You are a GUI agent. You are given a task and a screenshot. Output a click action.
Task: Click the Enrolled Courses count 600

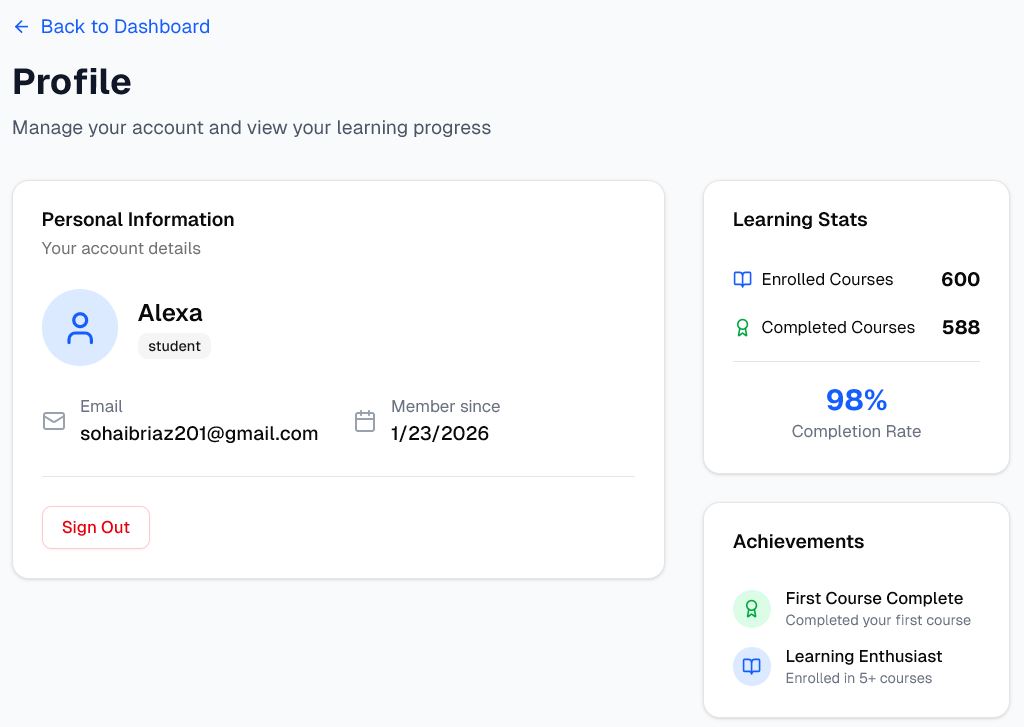[x=960, y=280]
